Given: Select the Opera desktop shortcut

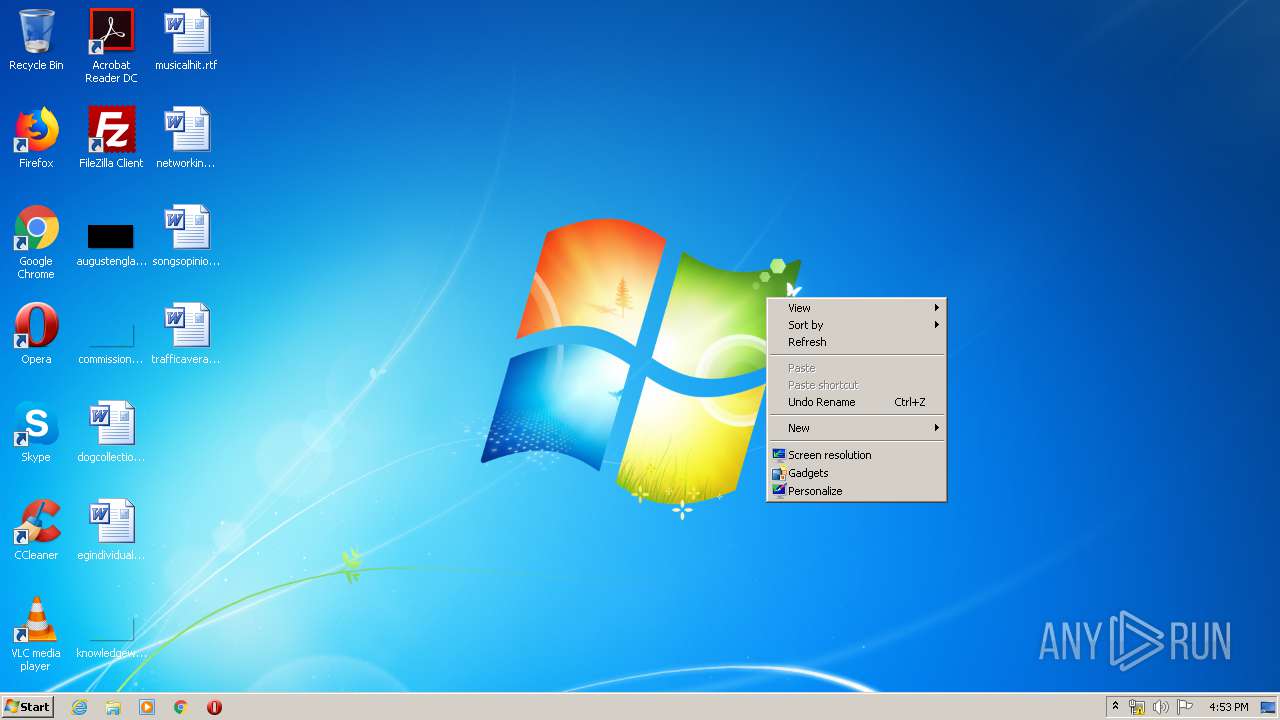Looking at the screenshot, I should pyautogui.click(x=36, y=334).
